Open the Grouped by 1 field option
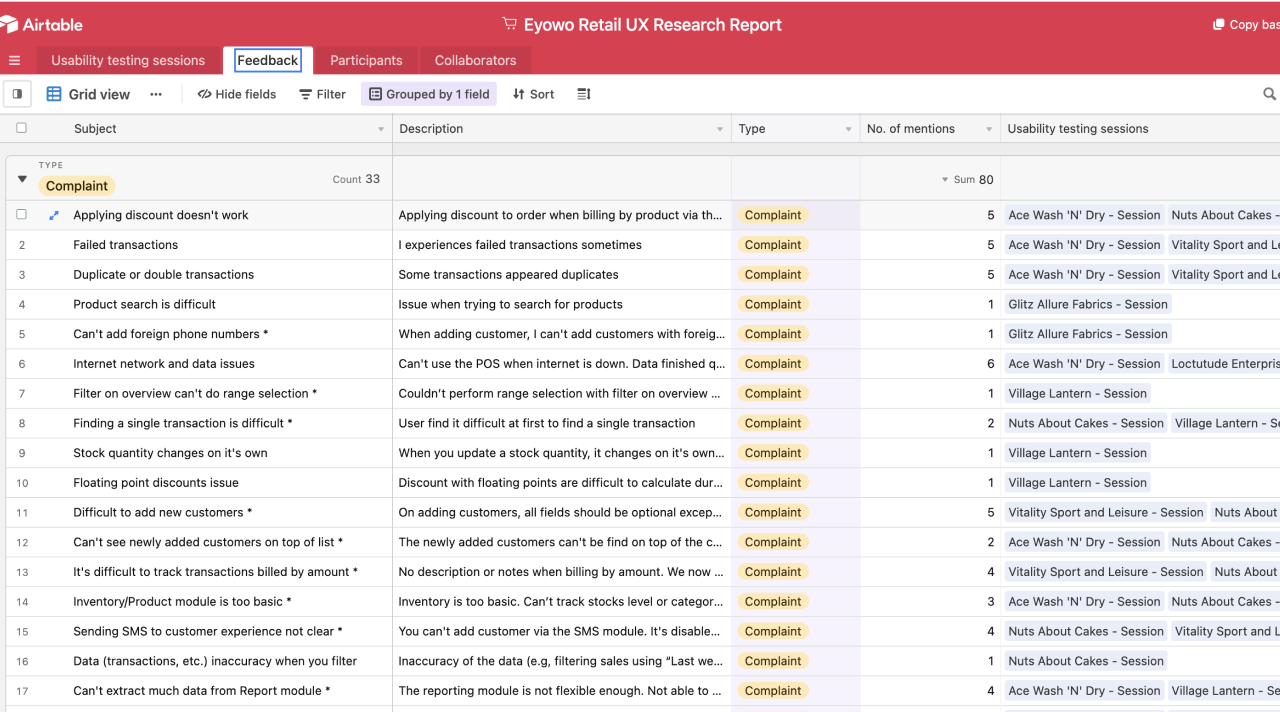1280x712 pixels. tap(429, 94)
